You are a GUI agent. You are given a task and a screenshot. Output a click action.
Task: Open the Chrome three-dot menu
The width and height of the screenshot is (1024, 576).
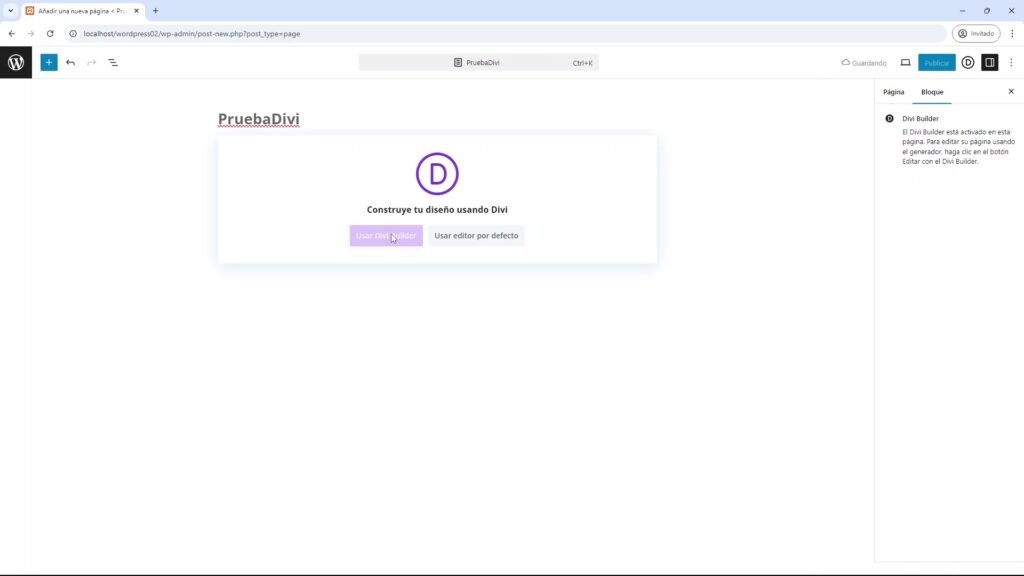click(x=1012, y=33)
